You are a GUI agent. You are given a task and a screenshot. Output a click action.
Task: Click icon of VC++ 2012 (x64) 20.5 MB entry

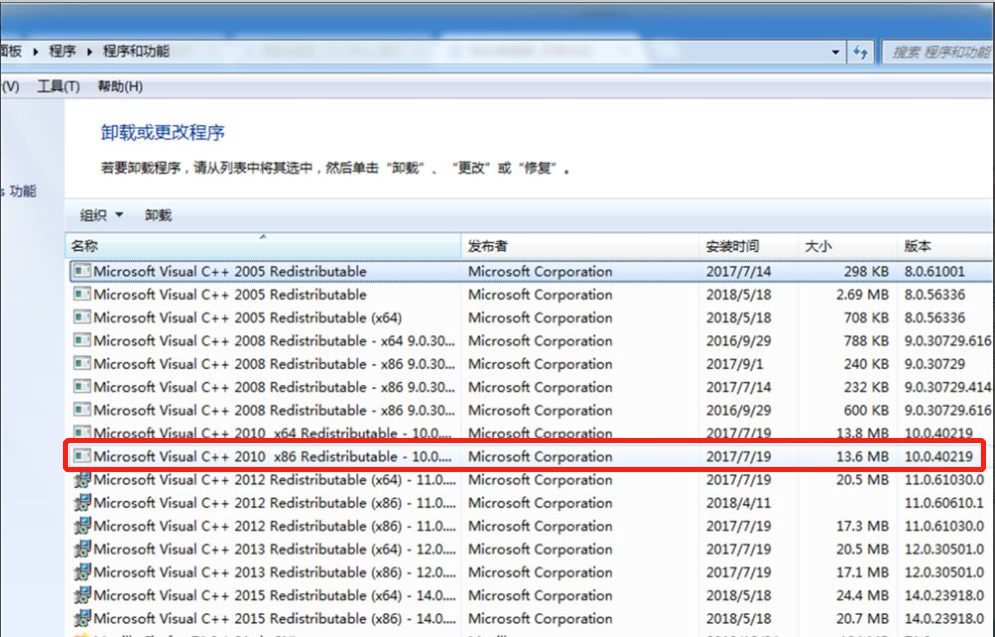tap(82, 480)
